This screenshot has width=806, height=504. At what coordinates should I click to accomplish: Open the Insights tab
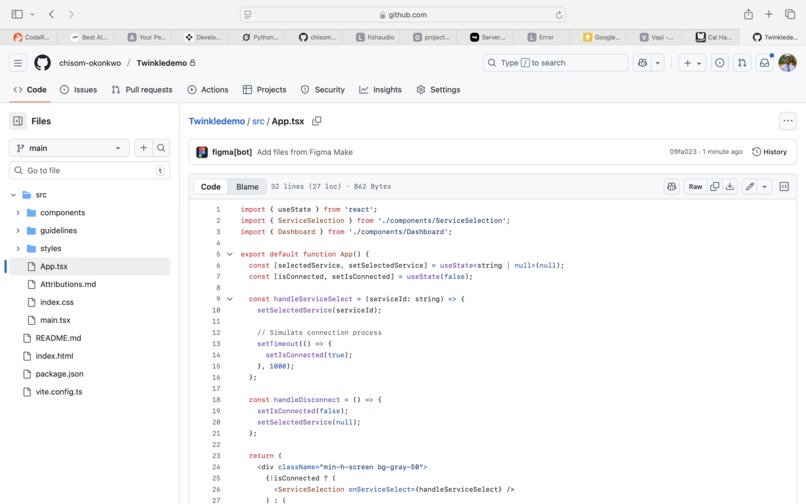tap(380, 89)
